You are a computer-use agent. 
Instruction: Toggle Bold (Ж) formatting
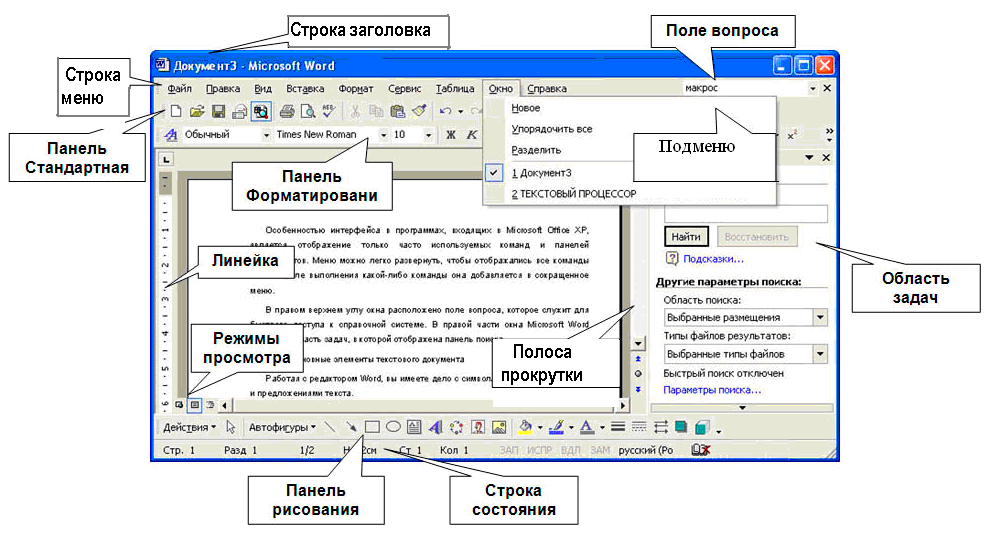point(450,135)
